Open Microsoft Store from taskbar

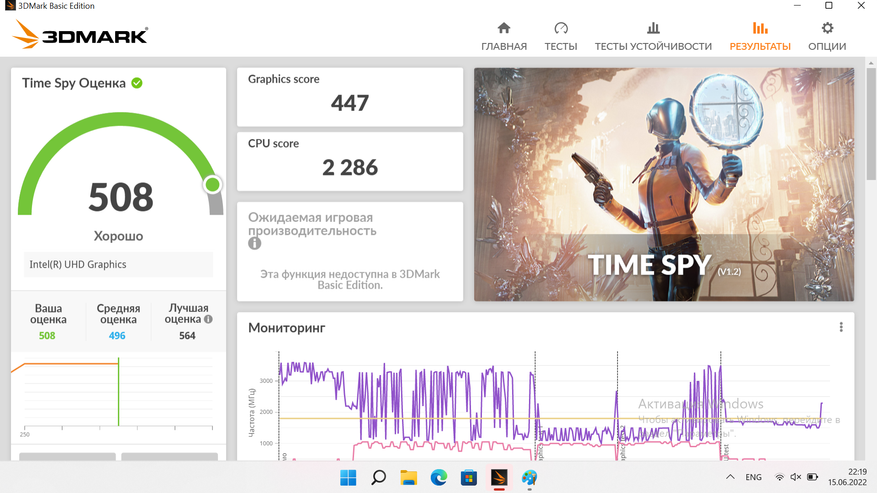(469, 477)
